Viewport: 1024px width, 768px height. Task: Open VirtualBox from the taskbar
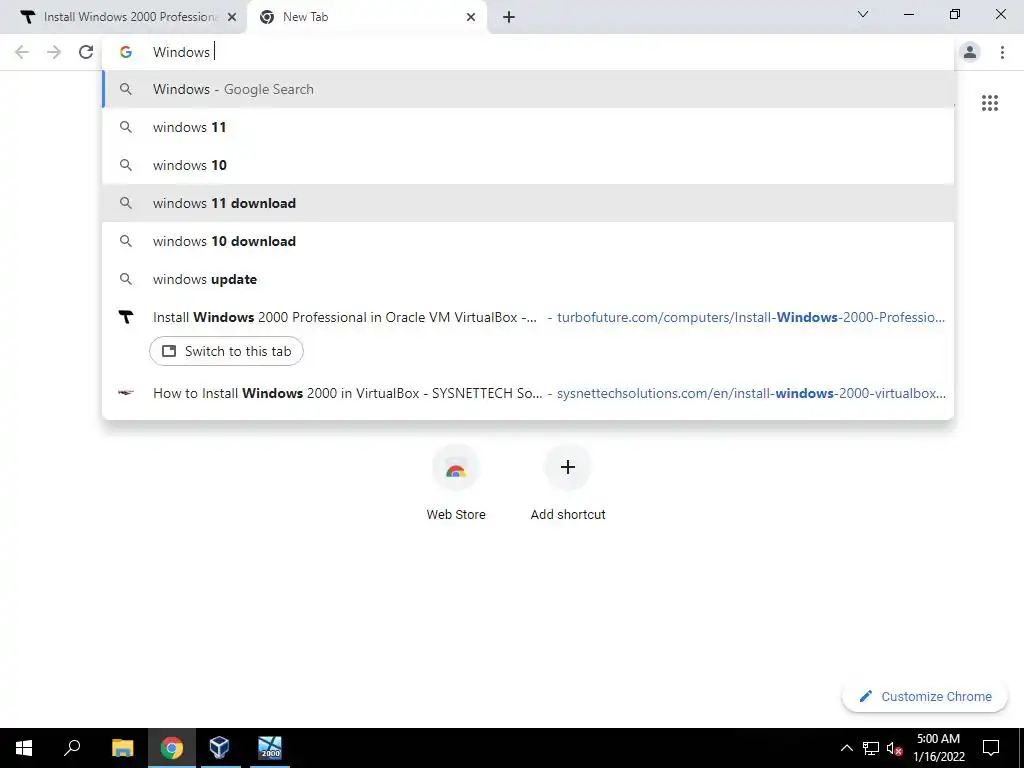tap(219, 748)
